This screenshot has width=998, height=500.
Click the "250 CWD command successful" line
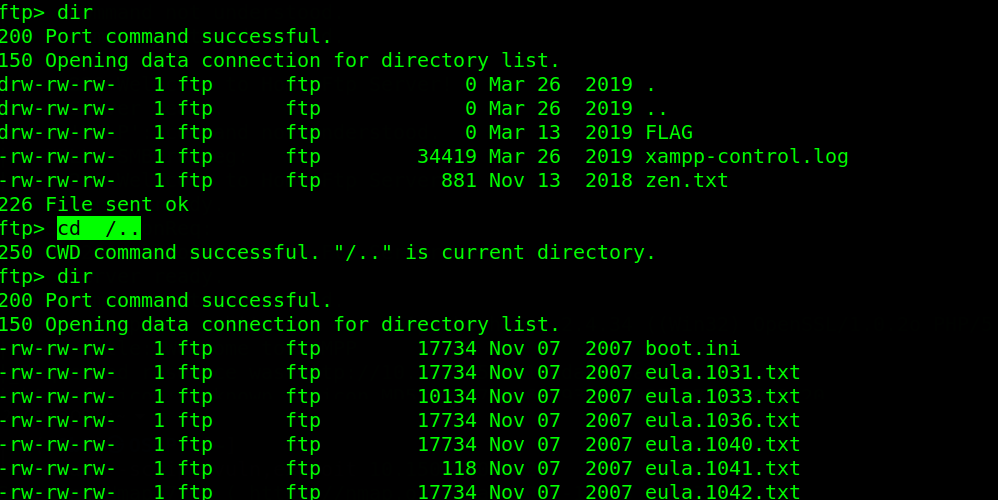[x=328, y=253]
